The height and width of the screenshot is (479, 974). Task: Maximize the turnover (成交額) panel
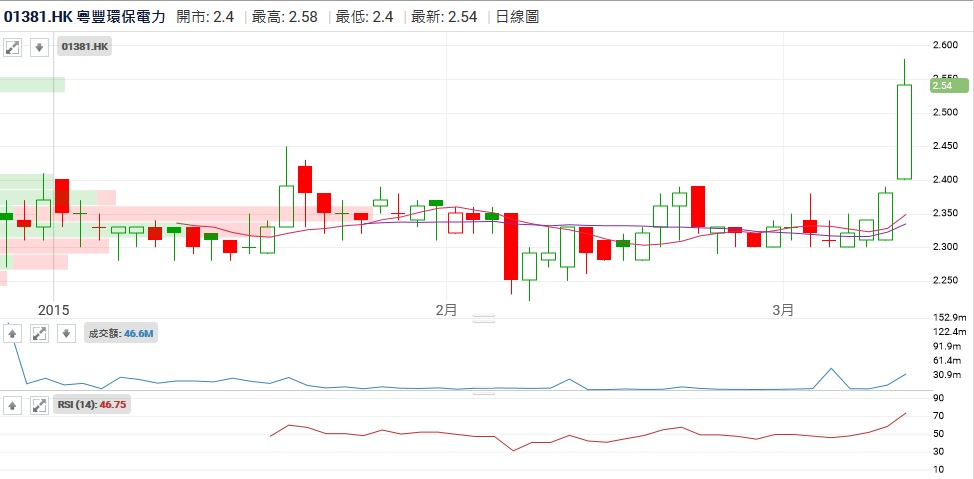[x=39, y=333]
